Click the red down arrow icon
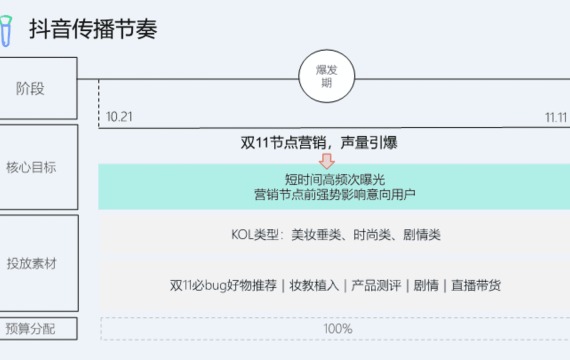The width and height of the screenshot is (570, 360). (x=327, y=161)
